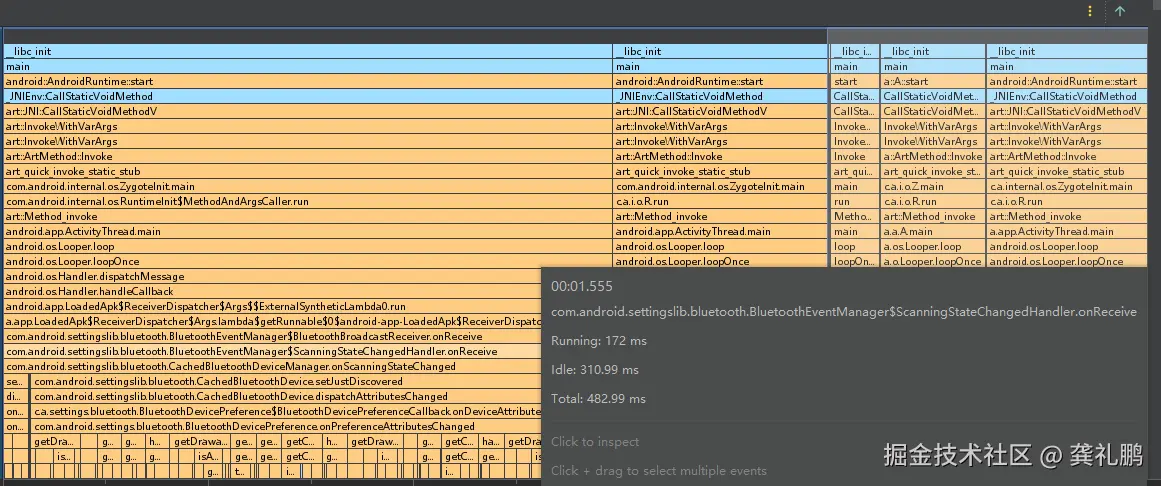Select the BluetoothDevicePreferenceCallback.onDeviceAttribute frame

pyautogui.click(x=287, y=411)
